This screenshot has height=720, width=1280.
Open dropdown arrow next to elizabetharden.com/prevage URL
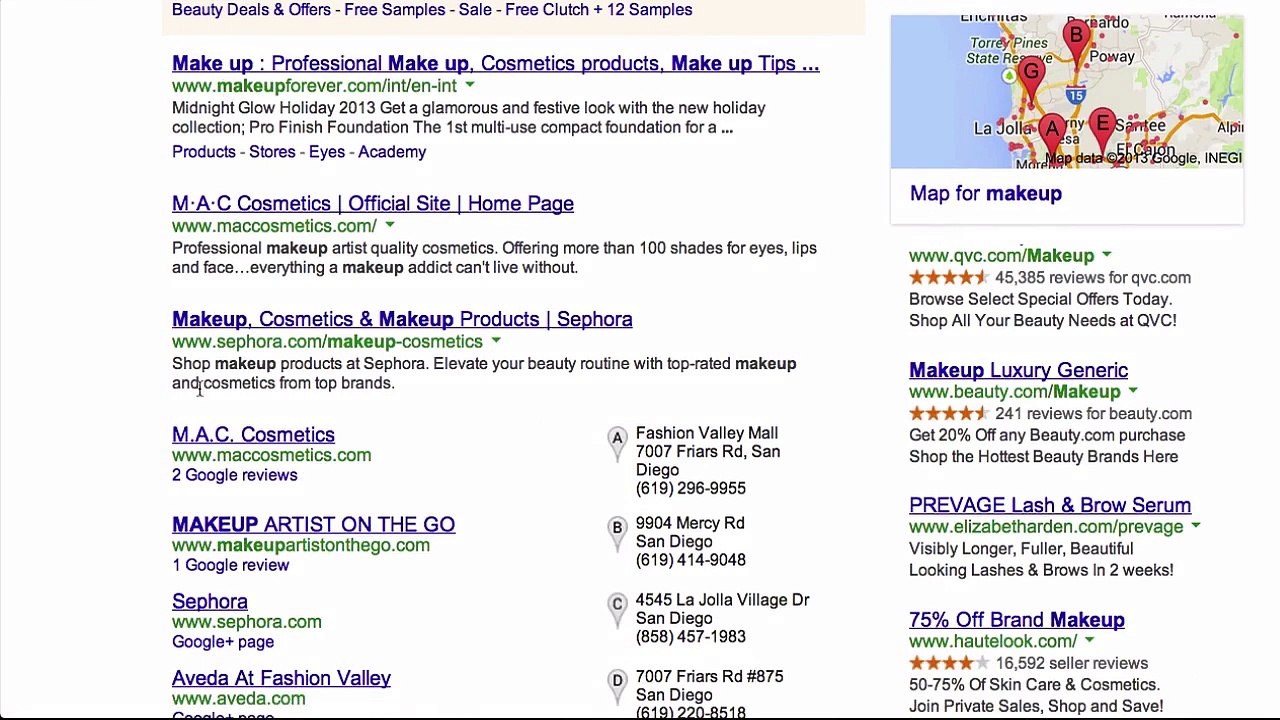click(1195, 527)
